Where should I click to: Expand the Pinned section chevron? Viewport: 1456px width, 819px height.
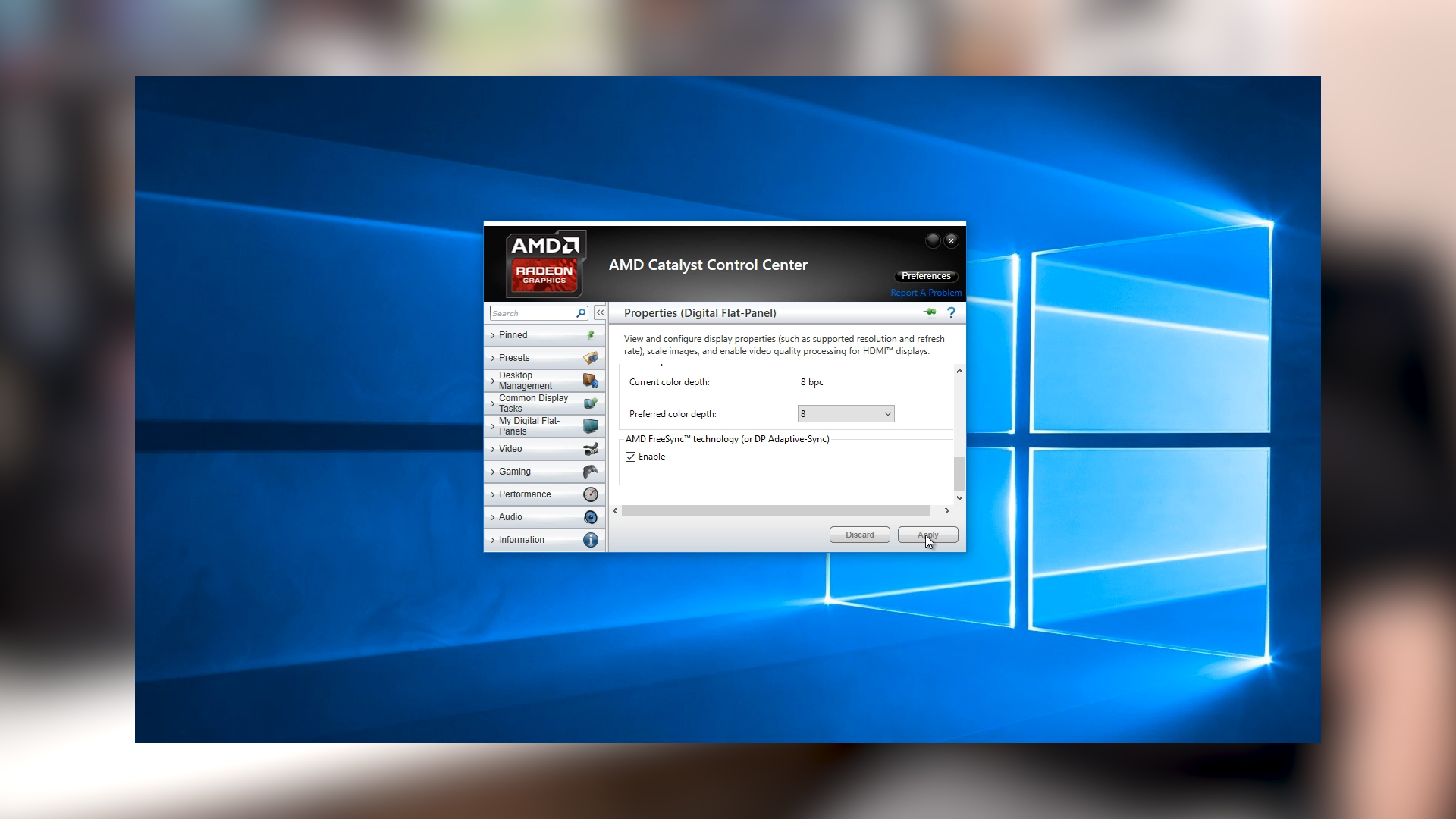tap(493, 335)
